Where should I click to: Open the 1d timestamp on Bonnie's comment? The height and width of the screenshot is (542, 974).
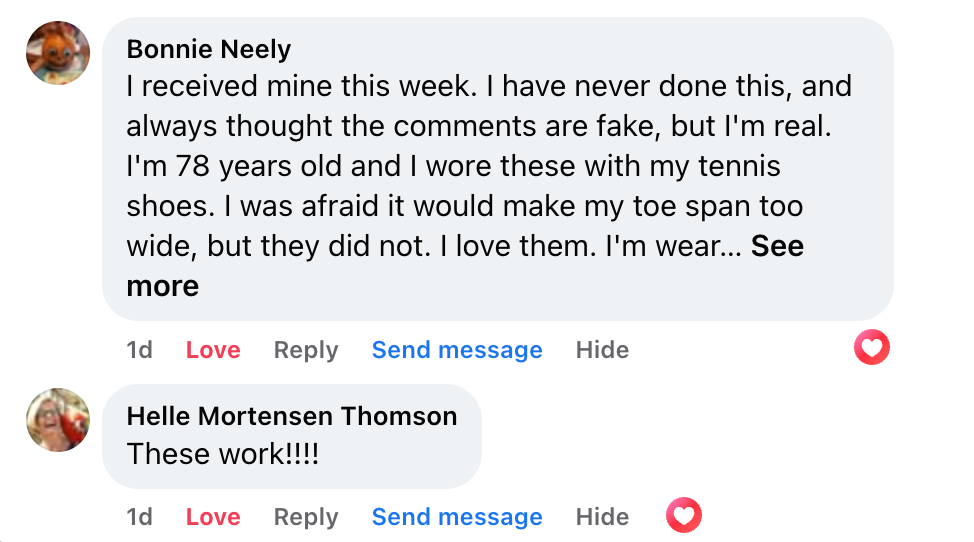point(140,350)
